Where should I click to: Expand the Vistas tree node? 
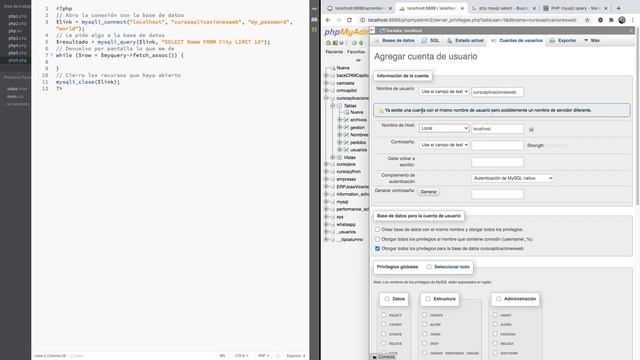333,157
